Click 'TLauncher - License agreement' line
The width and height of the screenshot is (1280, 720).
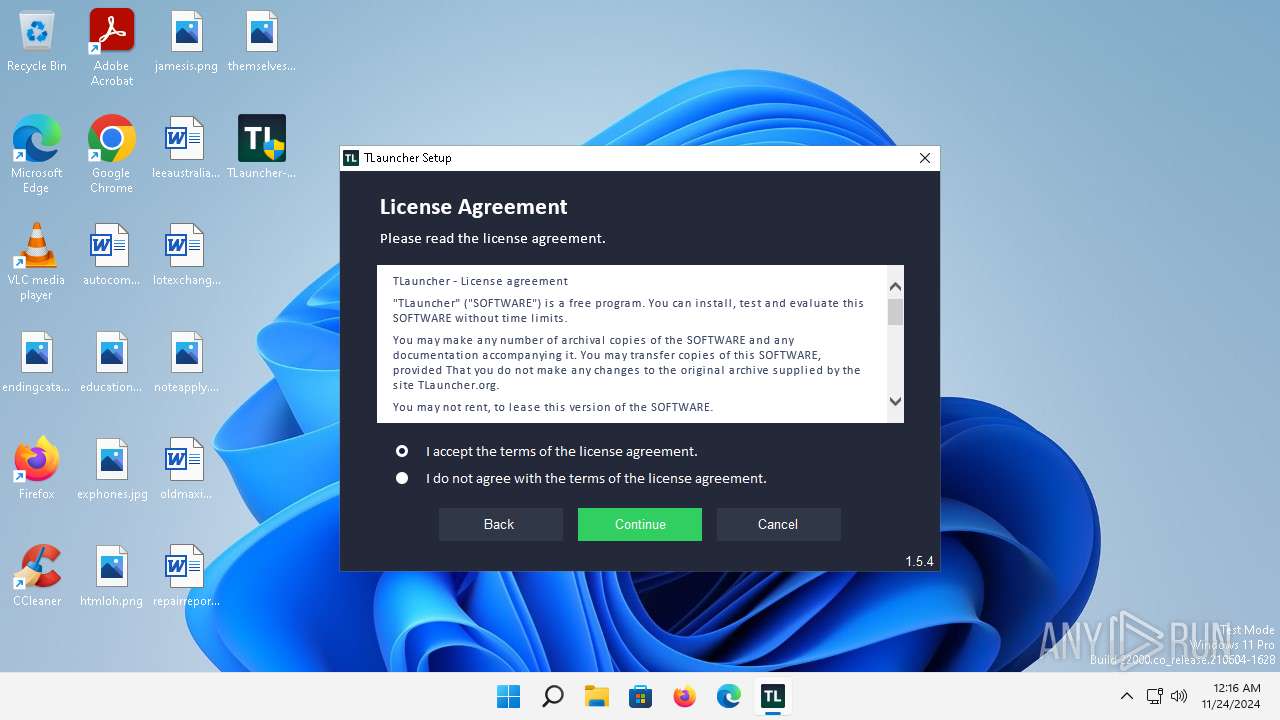coord(480,281)
